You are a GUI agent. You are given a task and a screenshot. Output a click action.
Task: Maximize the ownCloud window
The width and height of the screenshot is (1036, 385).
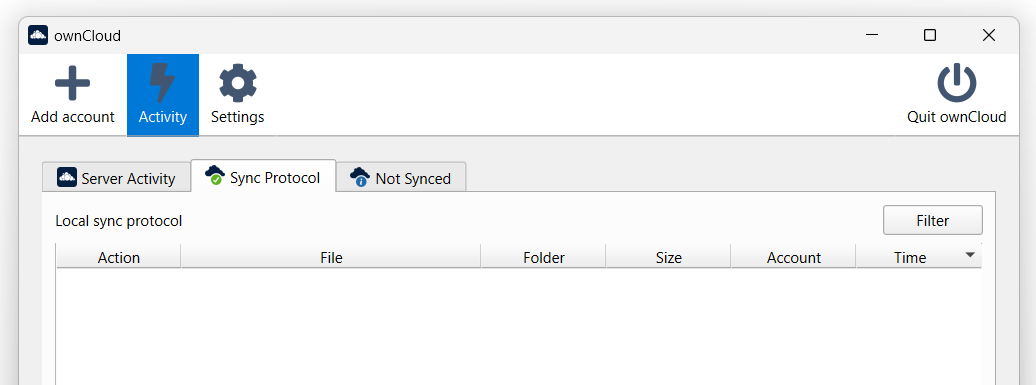(x=930, y=35)
